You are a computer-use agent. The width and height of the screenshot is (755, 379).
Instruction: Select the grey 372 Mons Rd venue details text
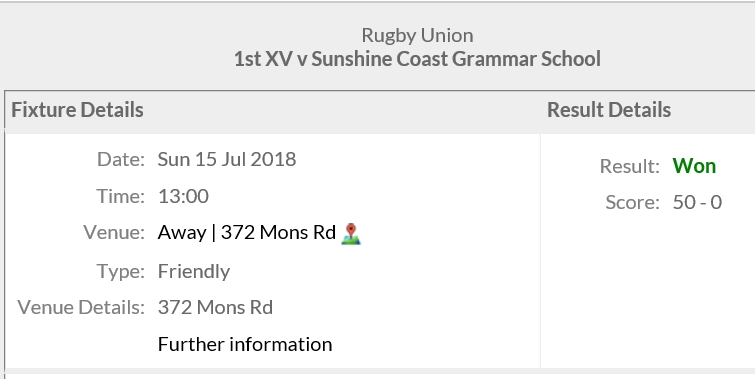click(x=215, y=307)
